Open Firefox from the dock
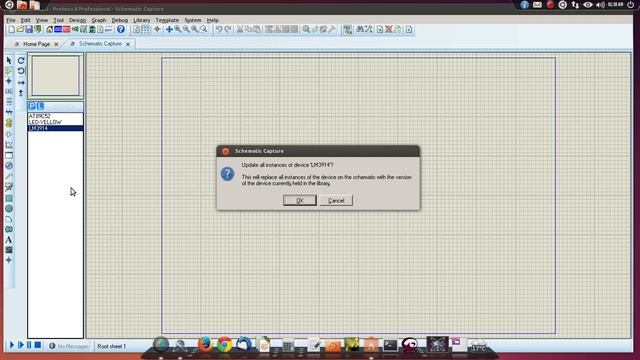The width and height of the screenshot is (640, 360). click(205, 344)
